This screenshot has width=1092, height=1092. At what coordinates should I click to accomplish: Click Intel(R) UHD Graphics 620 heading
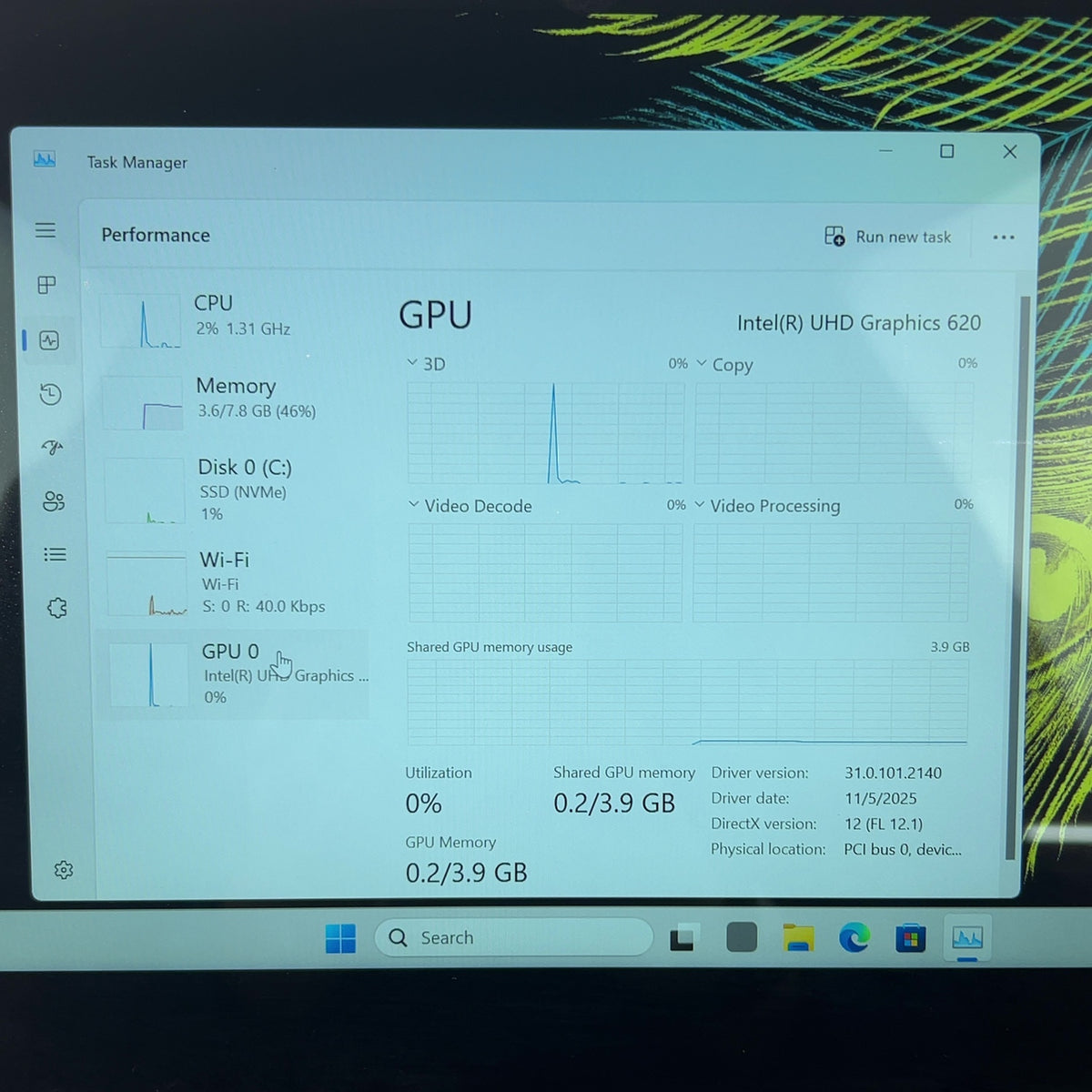click(x=859, y=323)
